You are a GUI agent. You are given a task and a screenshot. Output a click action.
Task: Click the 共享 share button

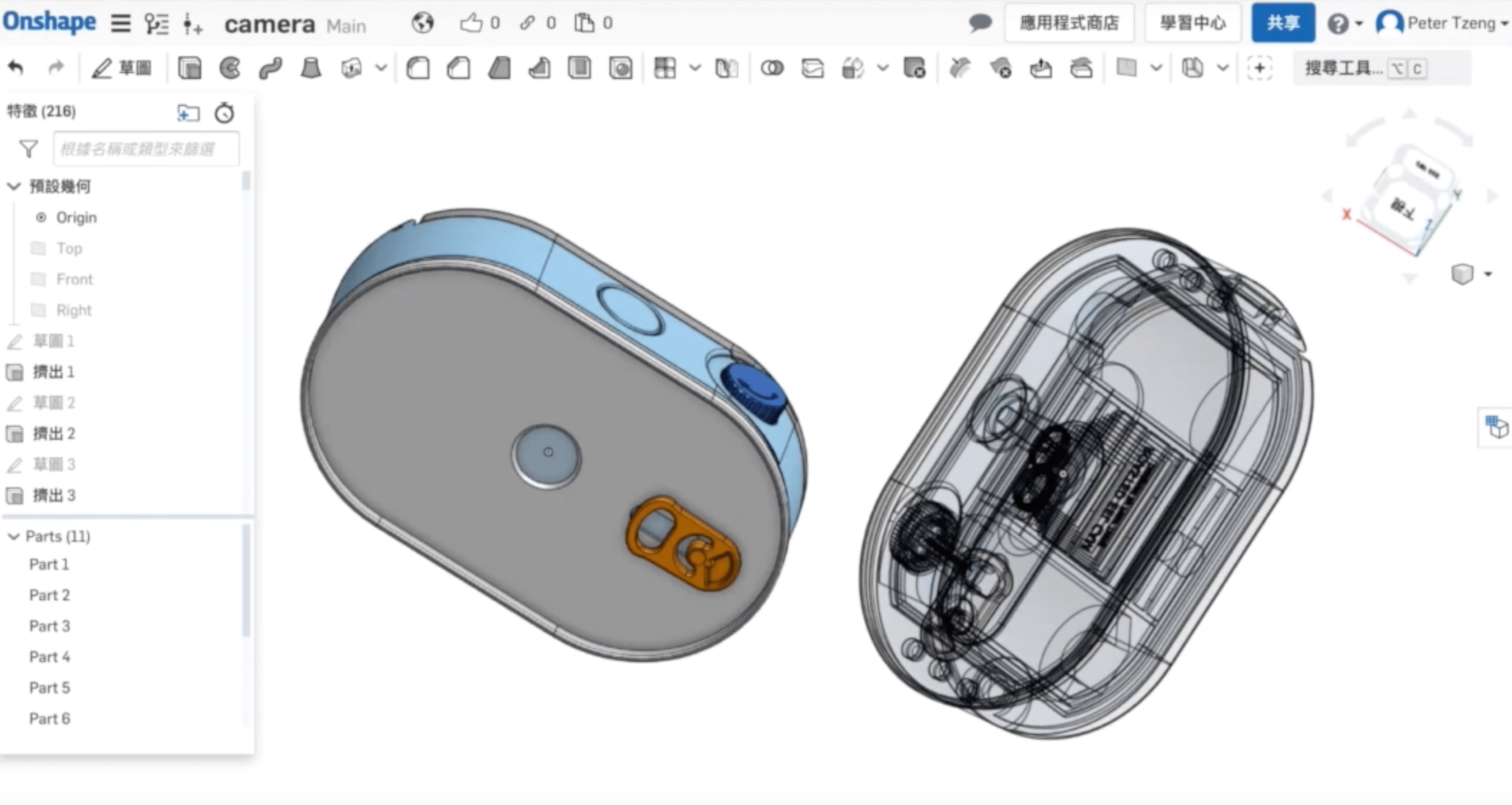(1282, 23)
